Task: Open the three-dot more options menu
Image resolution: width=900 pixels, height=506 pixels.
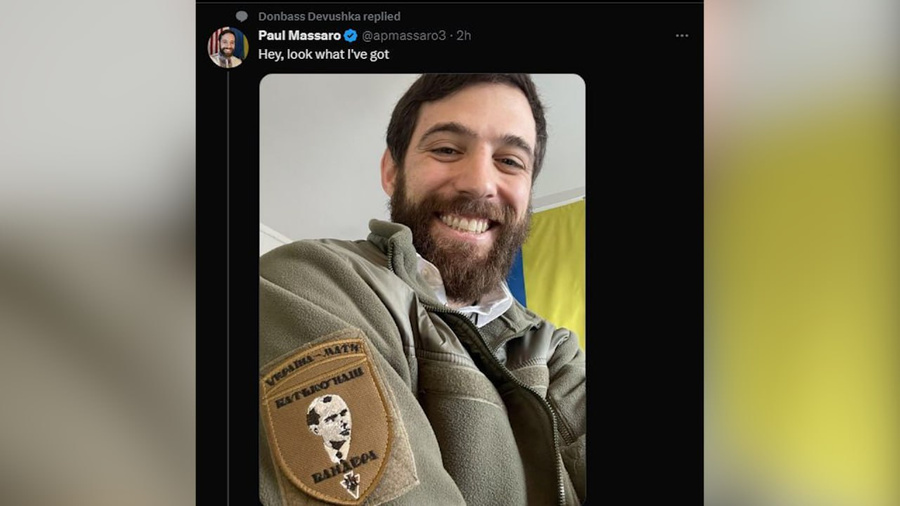Action: click(682, 35)
